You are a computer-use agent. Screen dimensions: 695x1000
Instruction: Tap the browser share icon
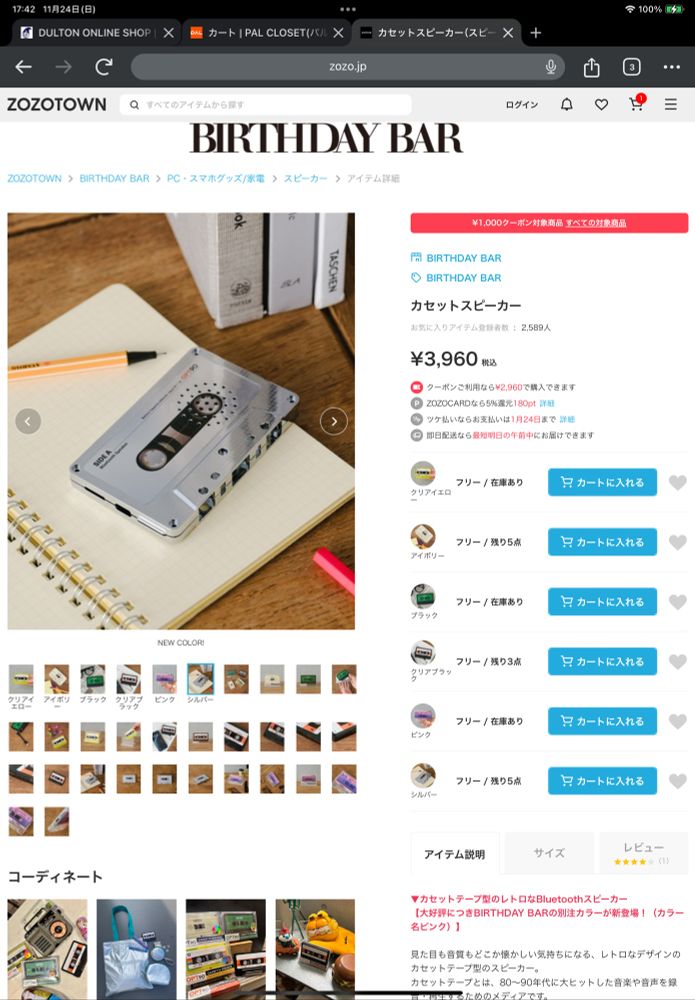[x=592, y=67]
